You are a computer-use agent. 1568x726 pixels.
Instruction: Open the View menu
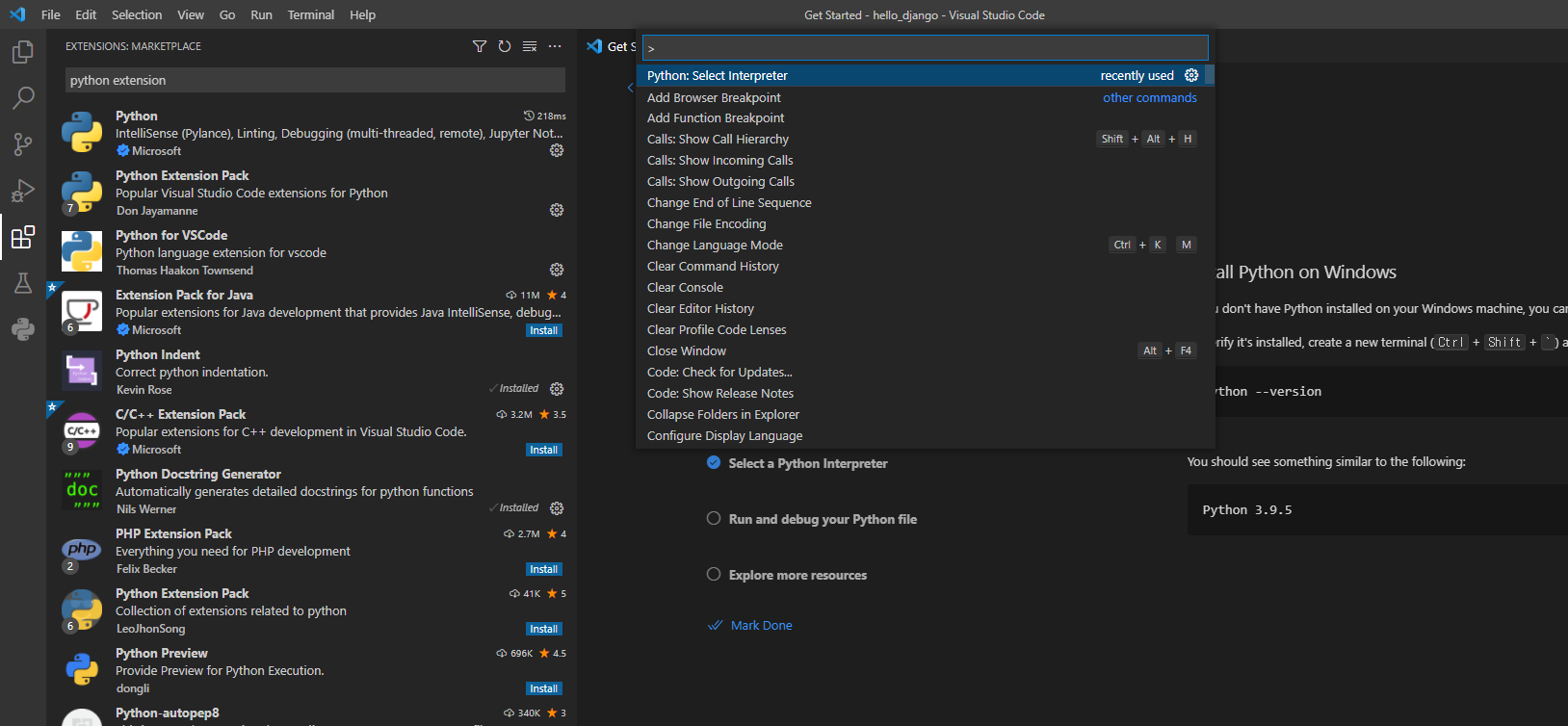point(191,14)
